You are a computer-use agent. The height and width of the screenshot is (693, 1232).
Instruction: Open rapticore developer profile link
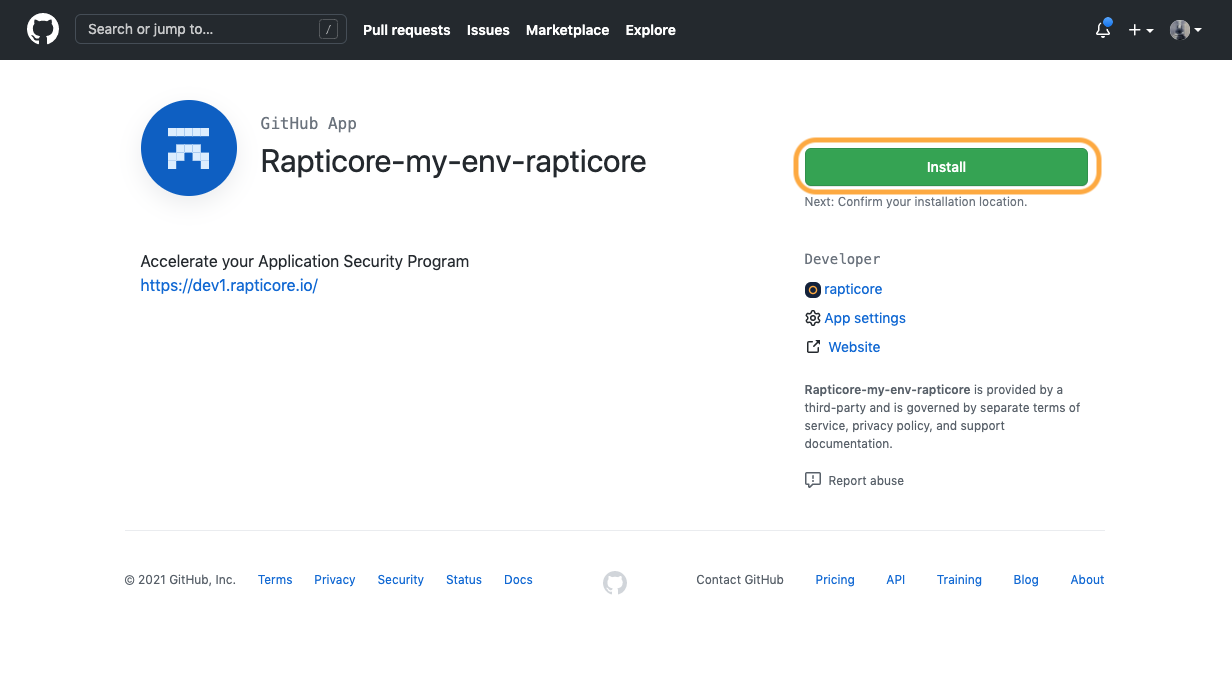(853, 289)
